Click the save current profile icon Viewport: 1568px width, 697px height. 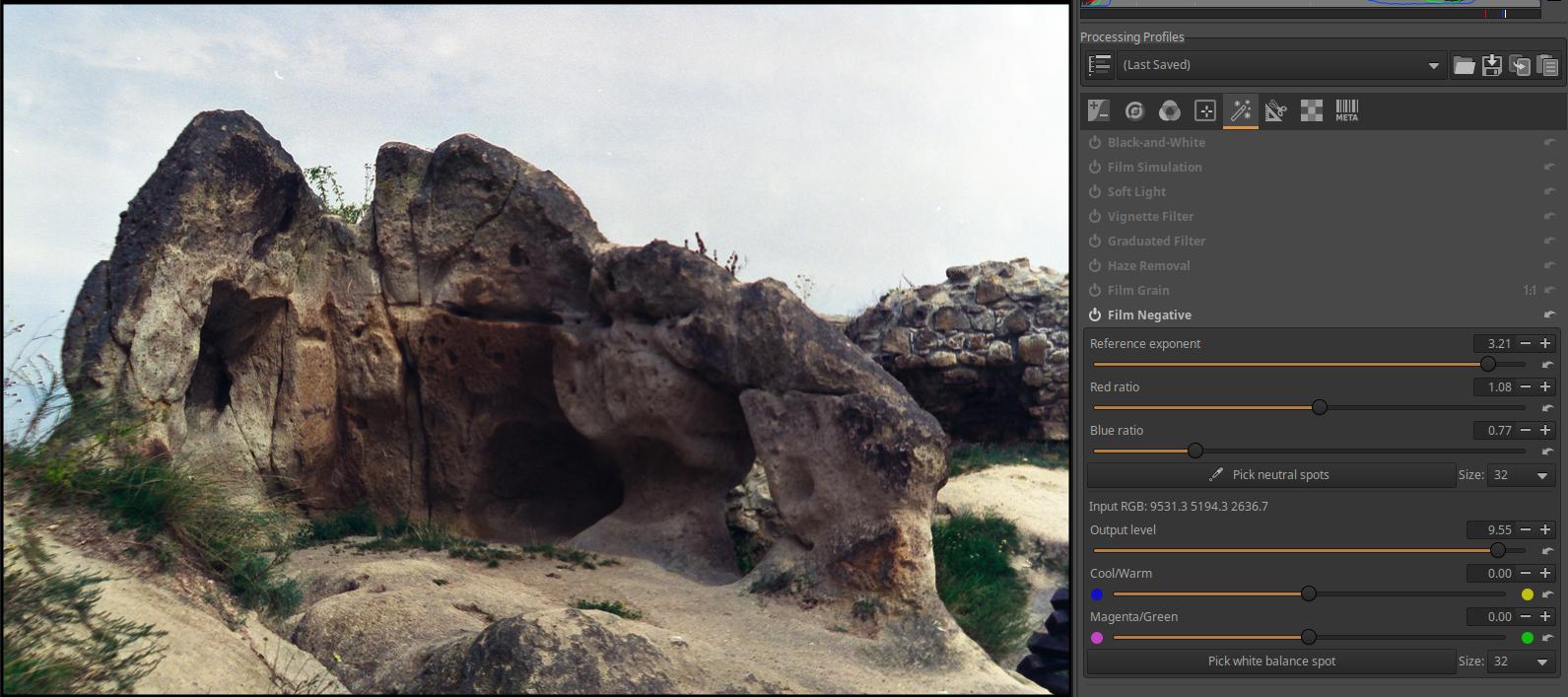tap(1491, 66)
